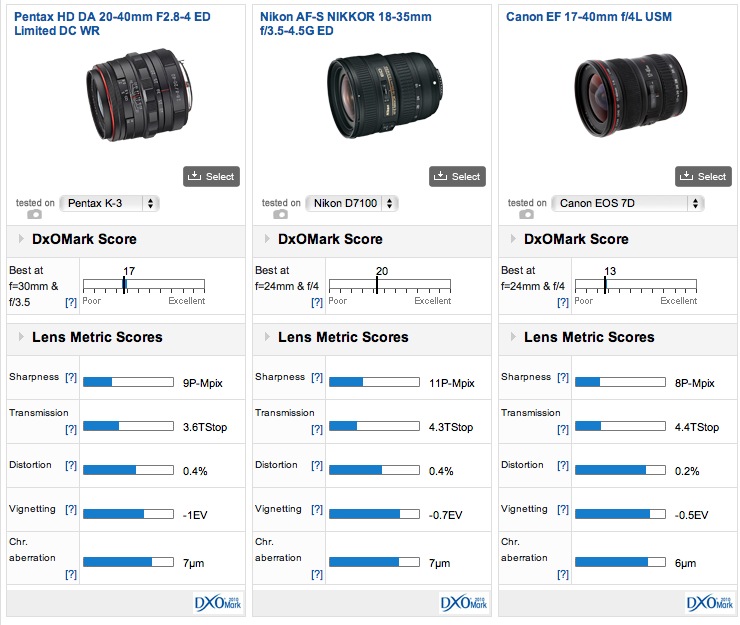Screen dimensions: 740x625
Task: Collapse the Nikon Lens Metric Scores section
Action: pos(267,337)
